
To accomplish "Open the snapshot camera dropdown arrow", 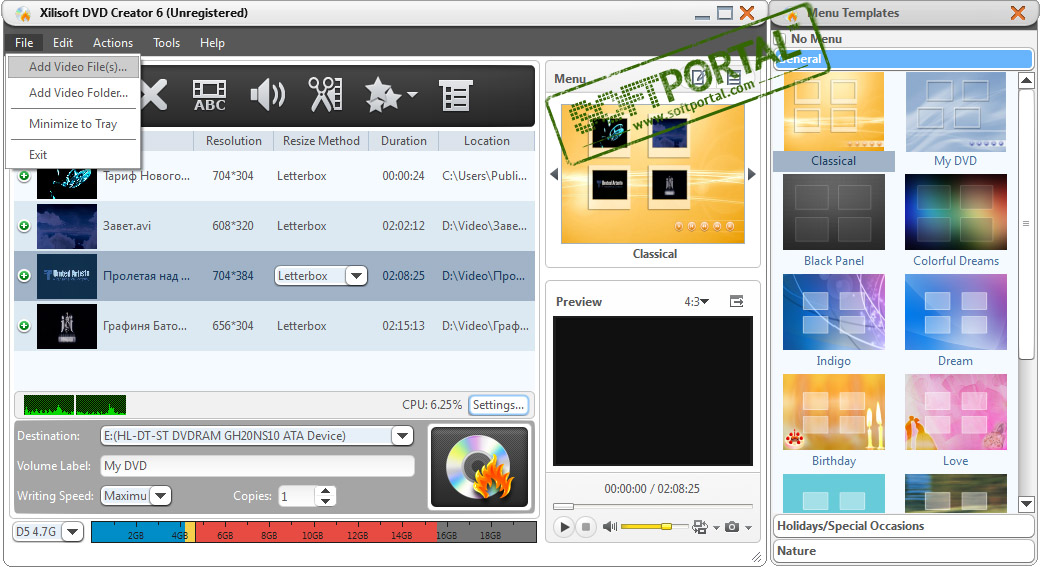I will coord(748,528).
